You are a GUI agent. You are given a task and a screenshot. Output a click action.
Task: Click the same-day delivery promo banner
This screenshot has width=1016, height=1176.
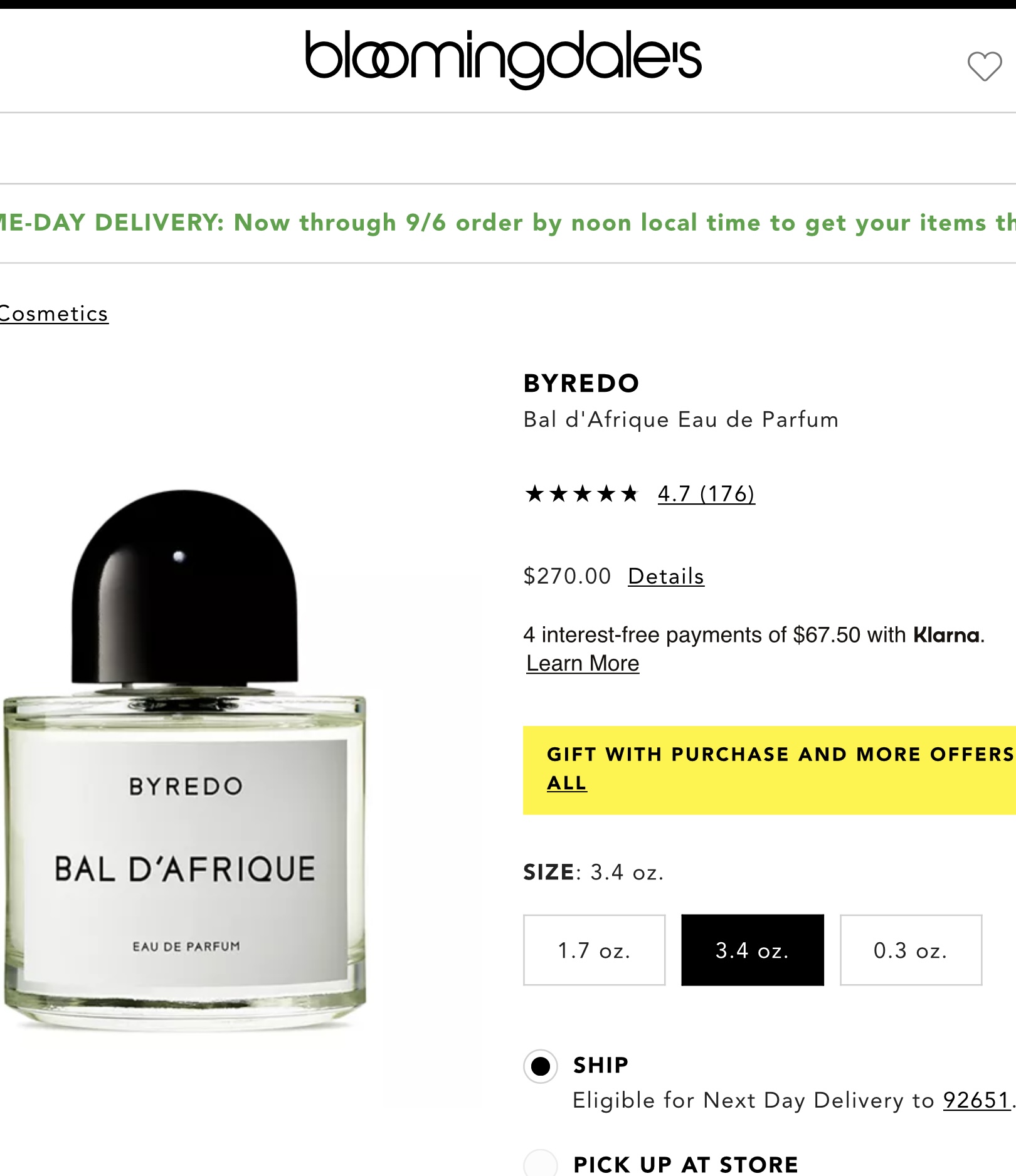click(508, 223)
